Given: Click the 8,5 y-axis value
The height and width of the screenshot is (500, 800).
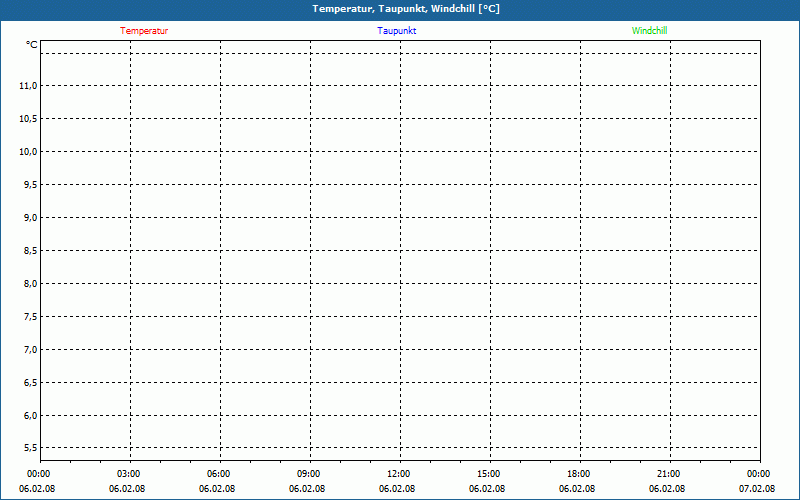Looking at the screenshot, I should click(x=31, y=251).
